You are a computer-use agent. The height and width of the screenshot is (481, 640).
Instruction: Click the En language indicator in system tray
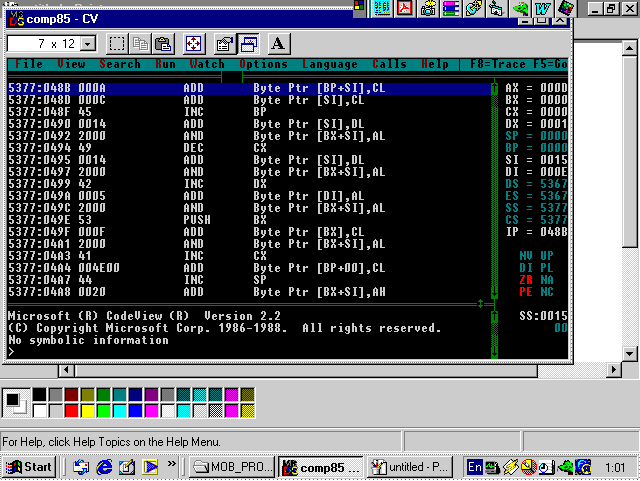pyautogui.click(x=474, y=467)
